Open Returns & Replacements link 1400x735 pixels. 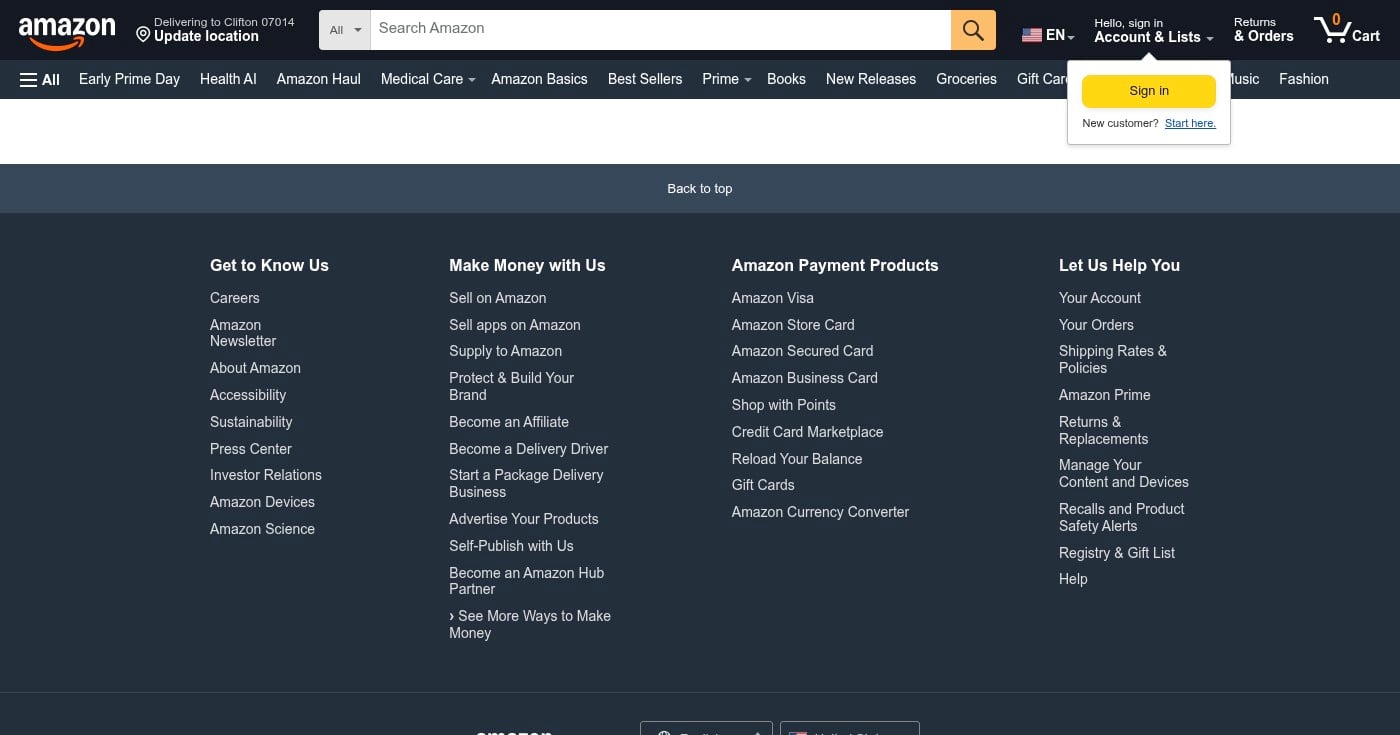[x=1104, y=430]
